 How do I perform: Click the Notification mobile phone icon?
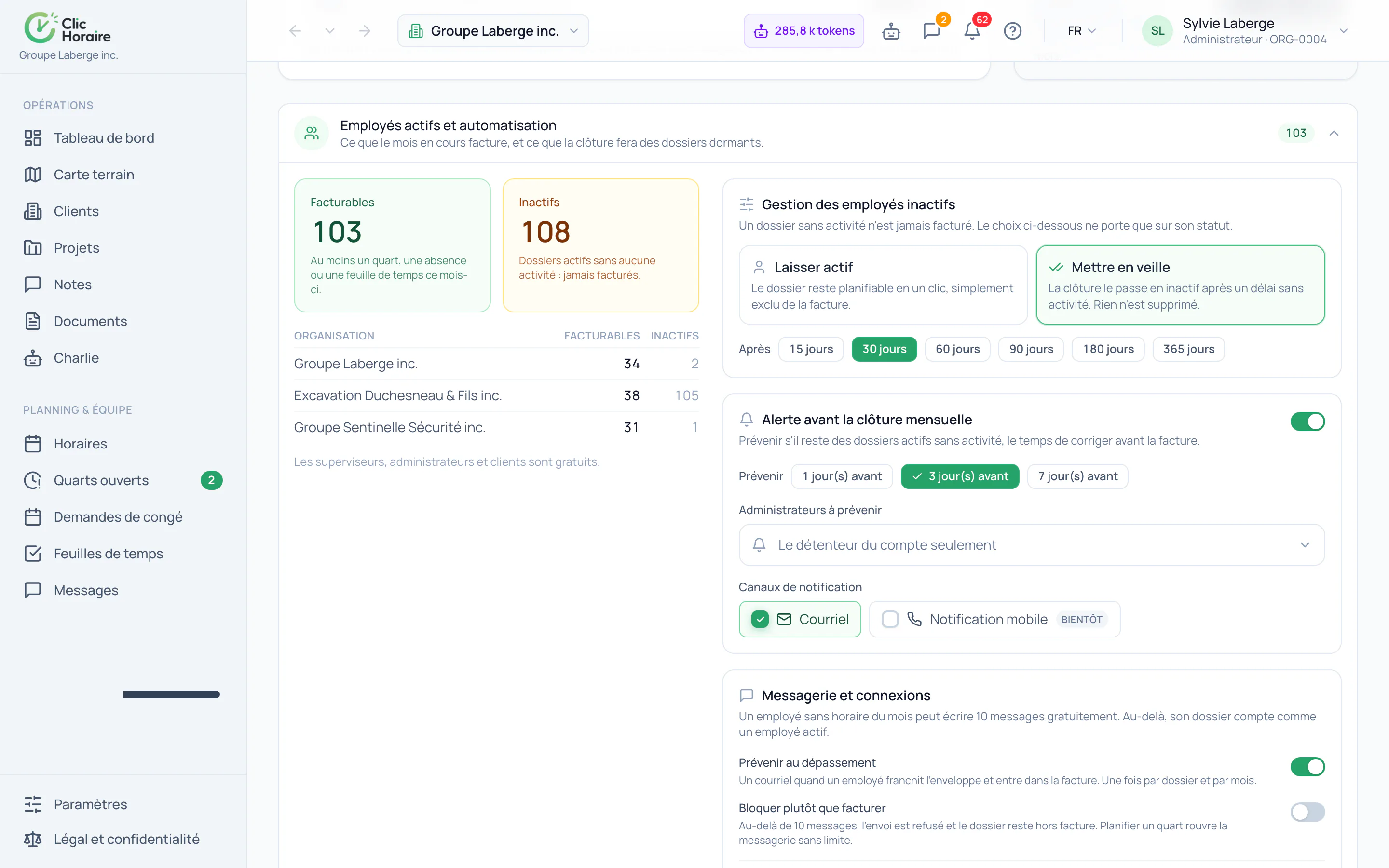[x=914, y=620]
